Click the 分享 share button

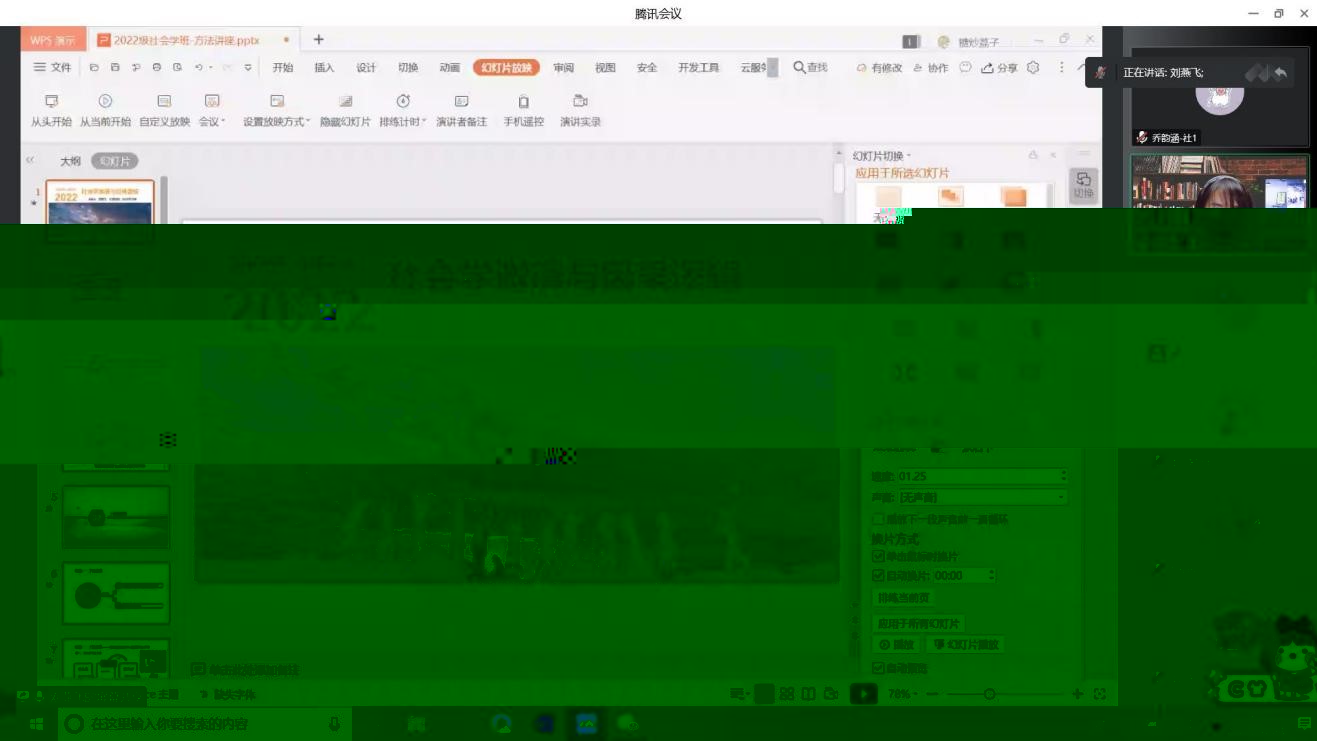pyautogui.click(x=1000, y=67)
